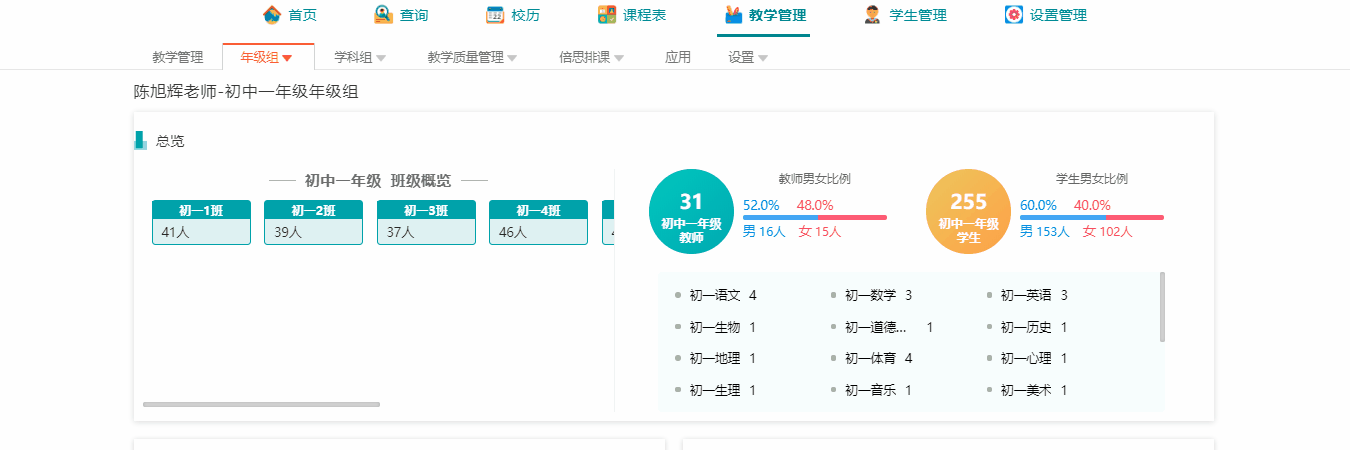Open the 校历 top menu item
1350x450 pixels.
[513, 15]
